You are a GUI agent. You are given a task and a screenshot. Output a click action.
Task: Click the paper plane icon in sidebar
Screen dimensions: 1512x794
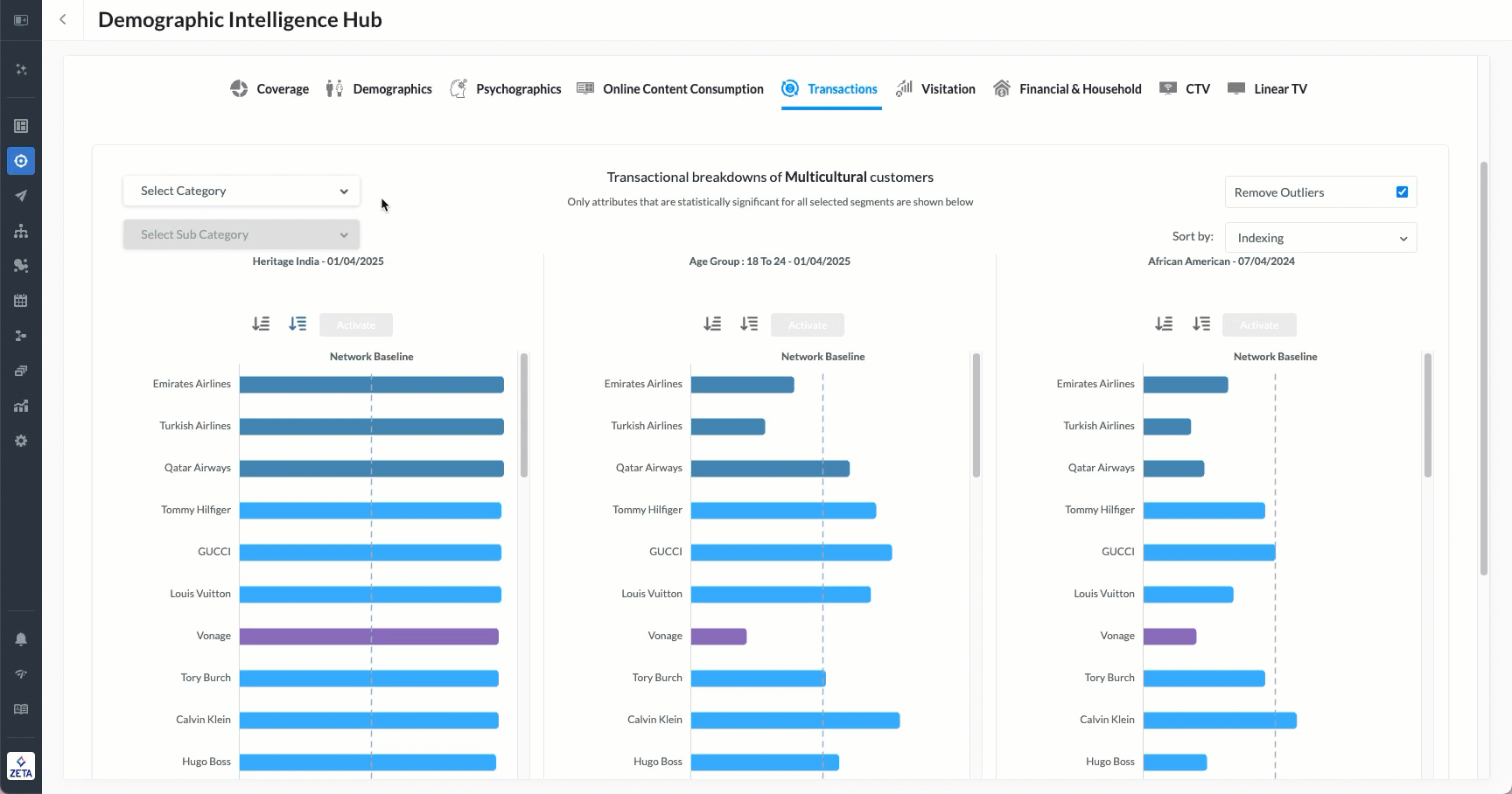21,196
